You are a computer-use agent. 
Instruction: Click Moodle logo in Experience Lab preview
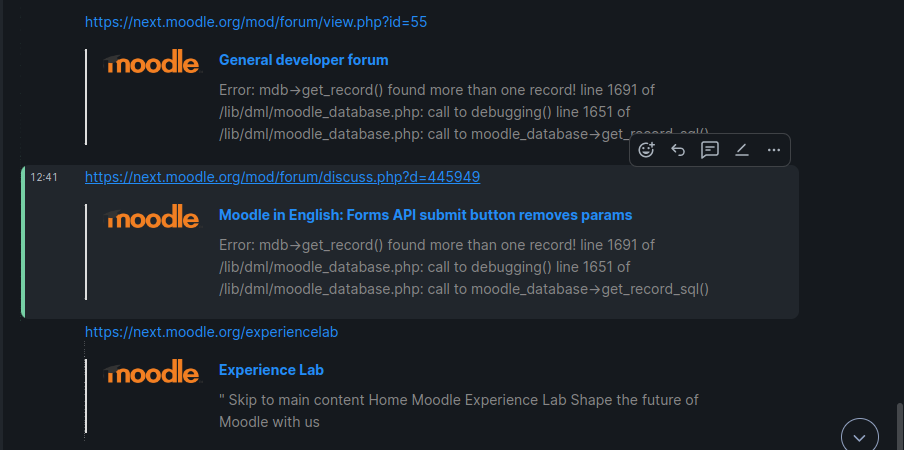click(152, 371)
